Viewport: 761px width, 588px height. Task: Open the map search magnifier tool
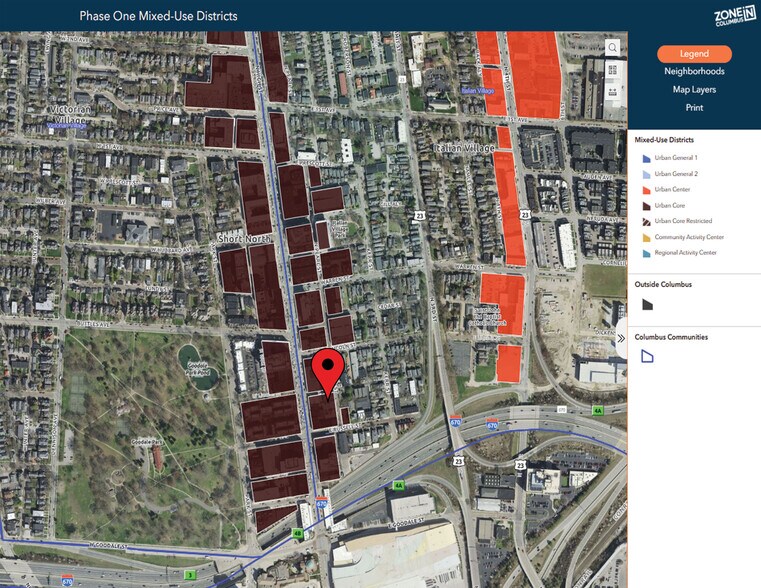(x=612, y=47)
